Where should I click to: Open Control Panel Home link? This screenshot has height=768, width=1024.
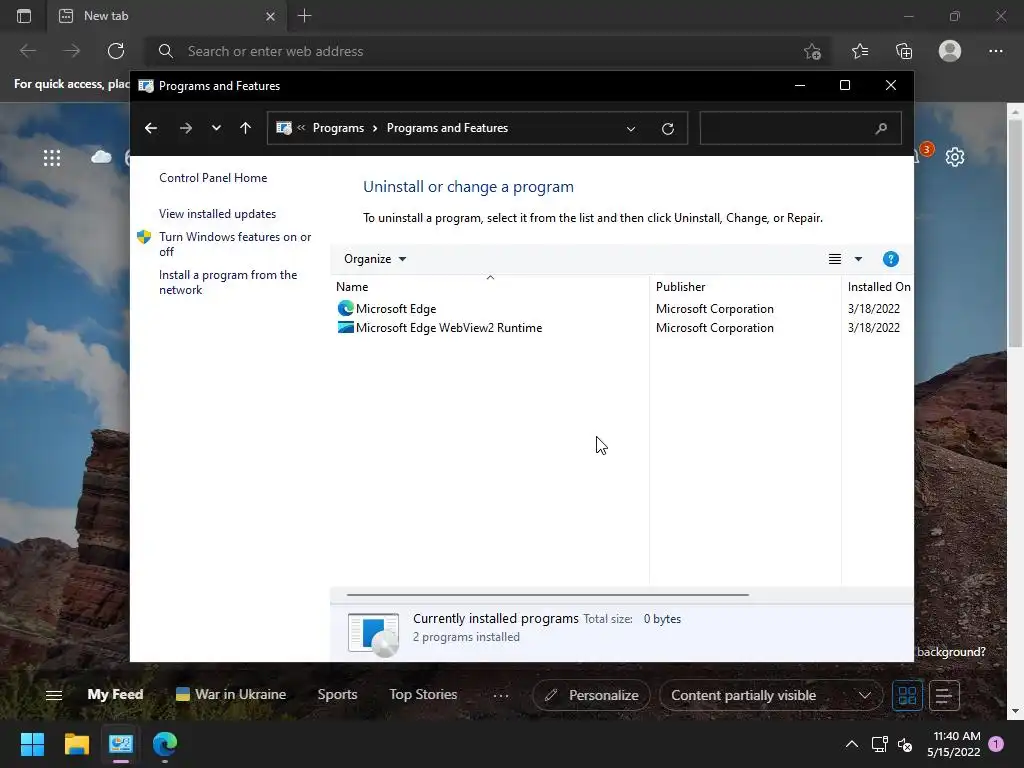click(x=213, y=178)
